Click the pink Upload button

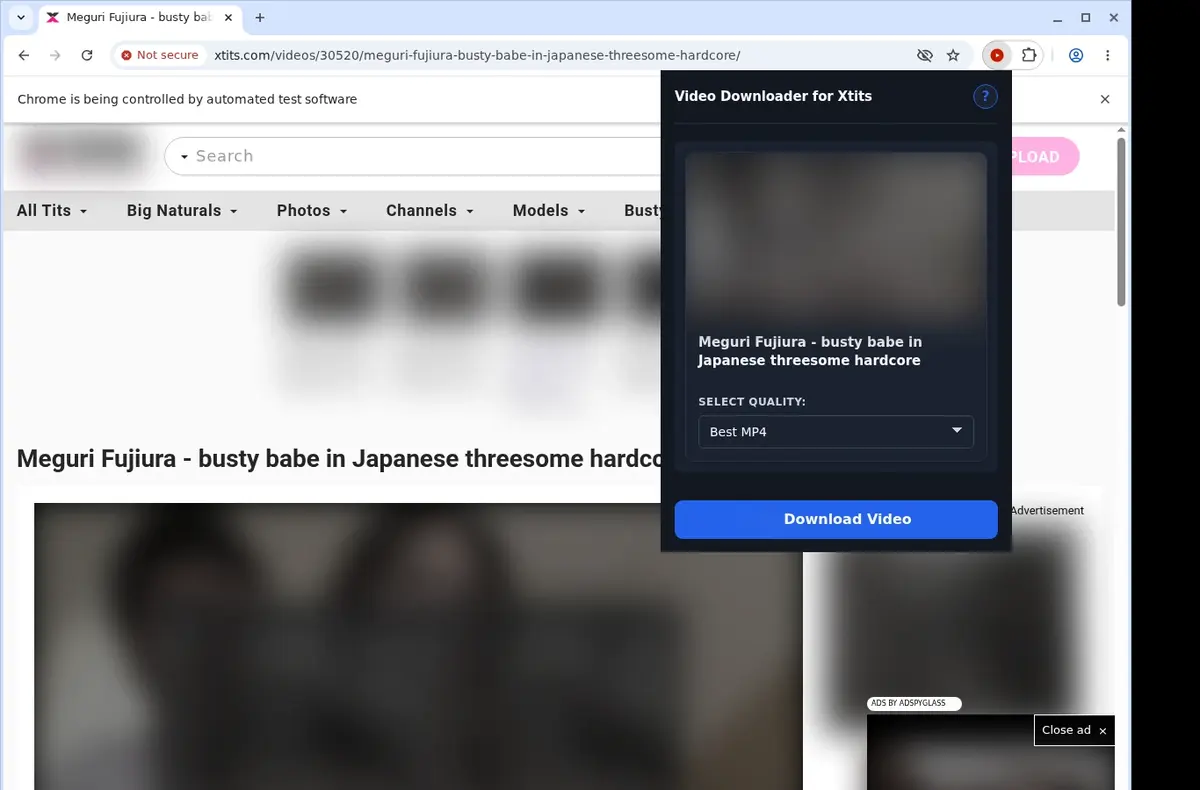click(1046, 157)
